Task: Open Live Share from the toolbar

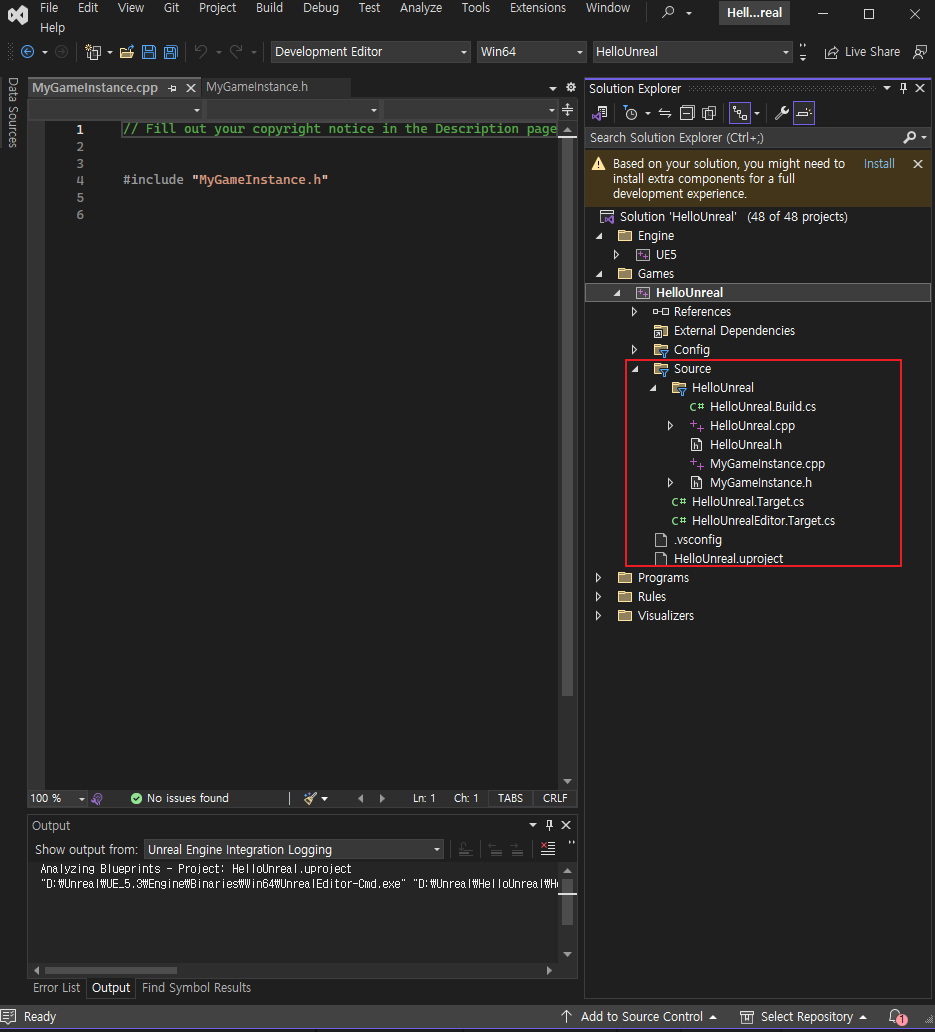Action: coord(862,52)
